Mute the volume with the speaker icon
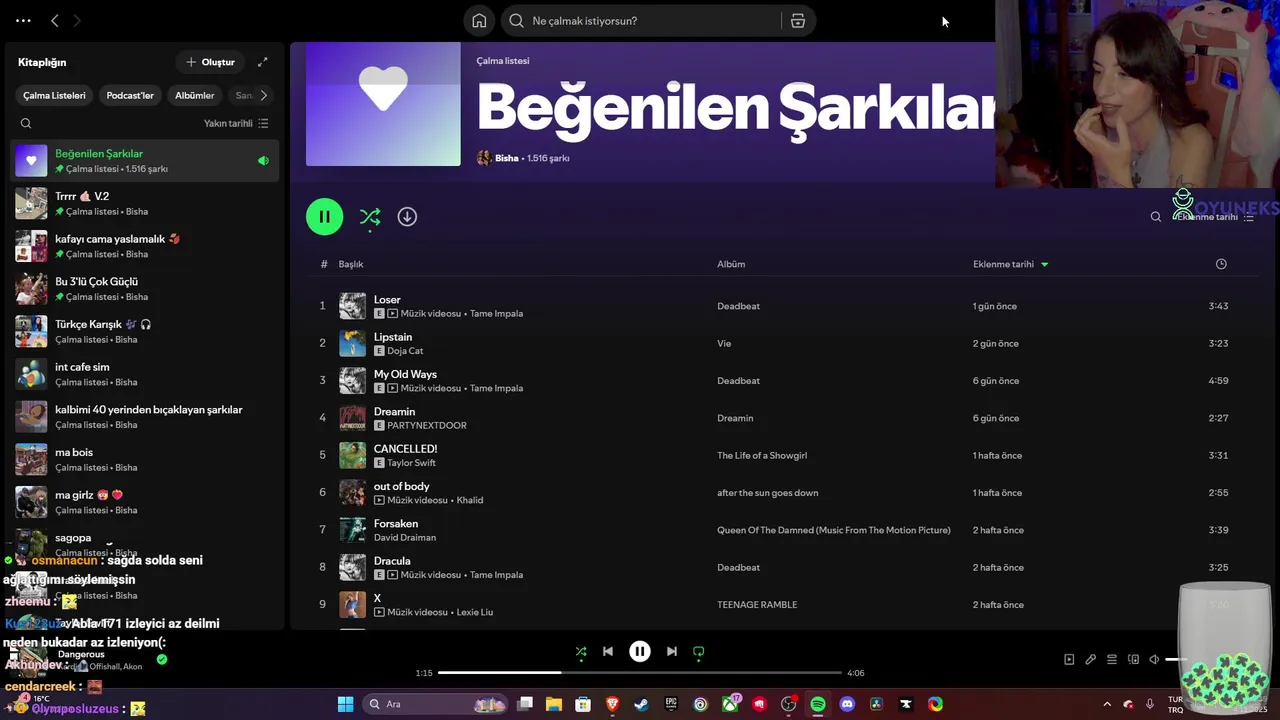 click(1154, 660)
